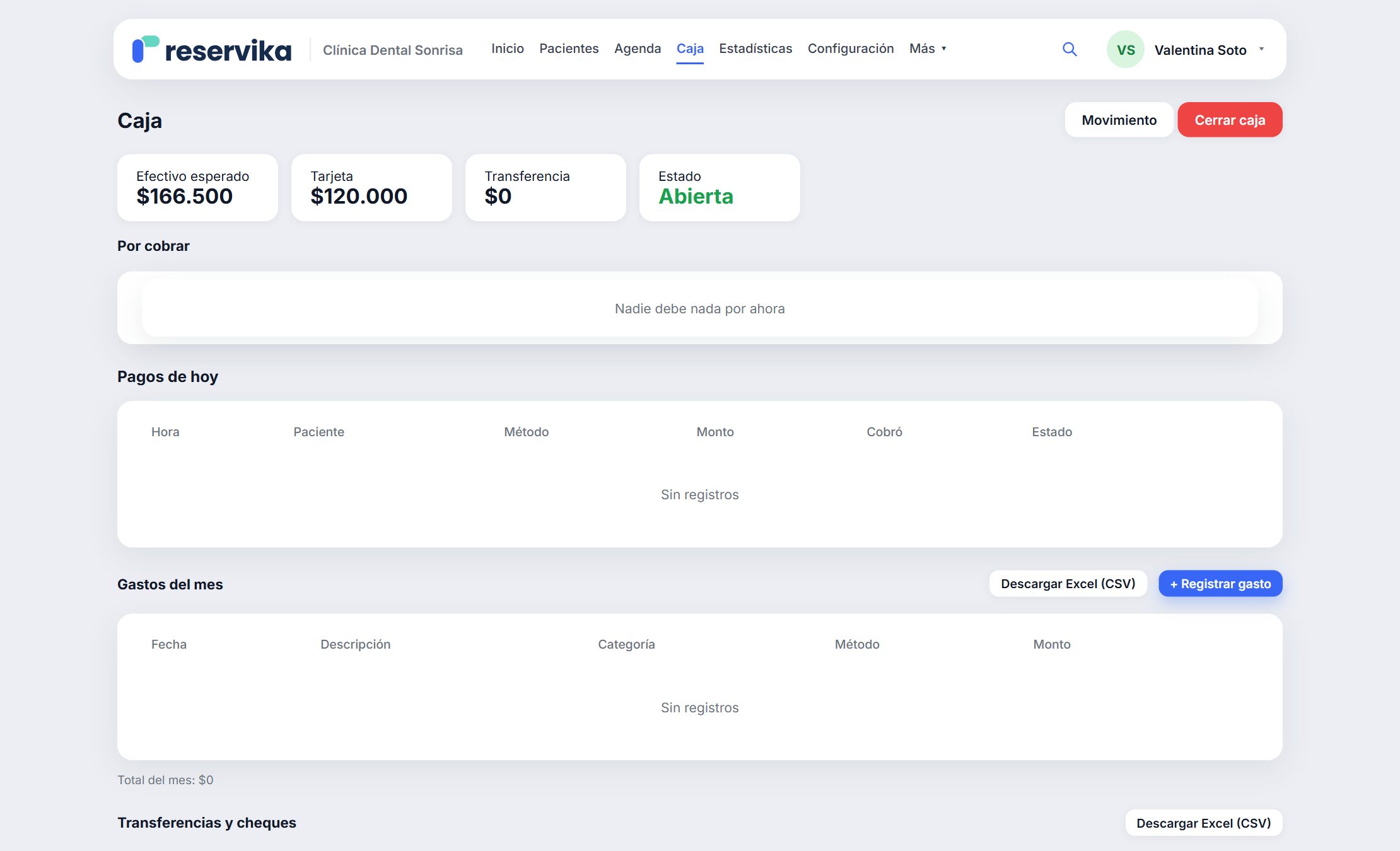1400x851 pixels.
Task: Click the Efectivo esperado $166.500 card
Action: click(197, 188)
